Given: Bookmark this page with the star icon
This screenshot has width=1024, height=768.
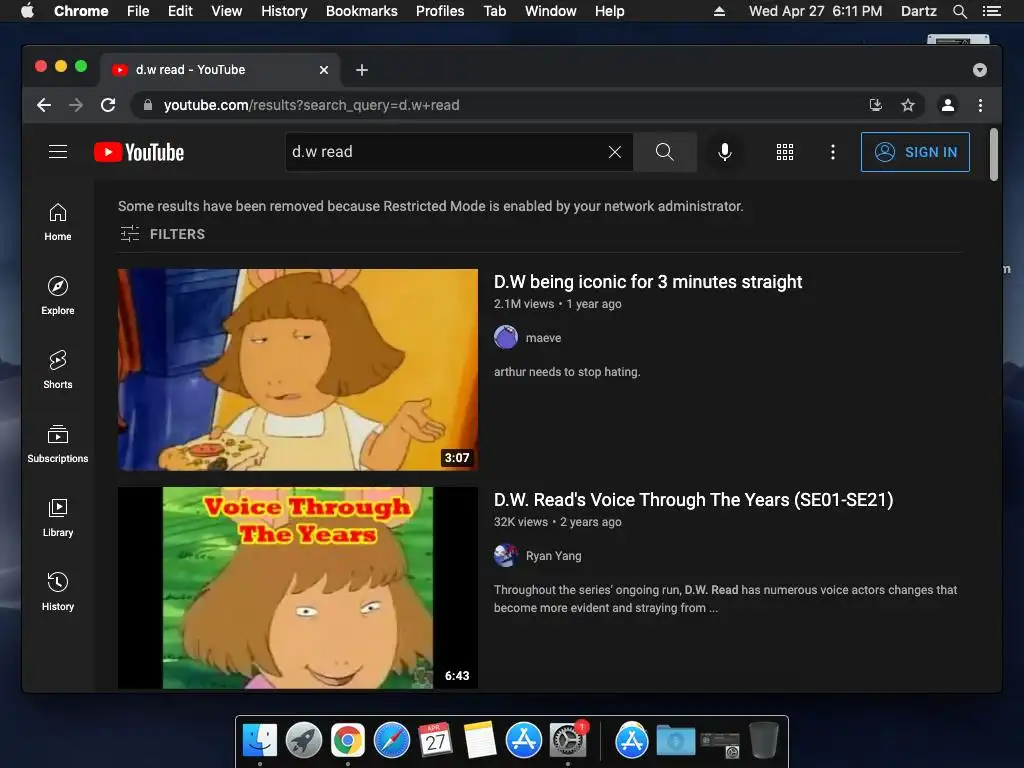Looking at the screenshot, I should point(908,105).
